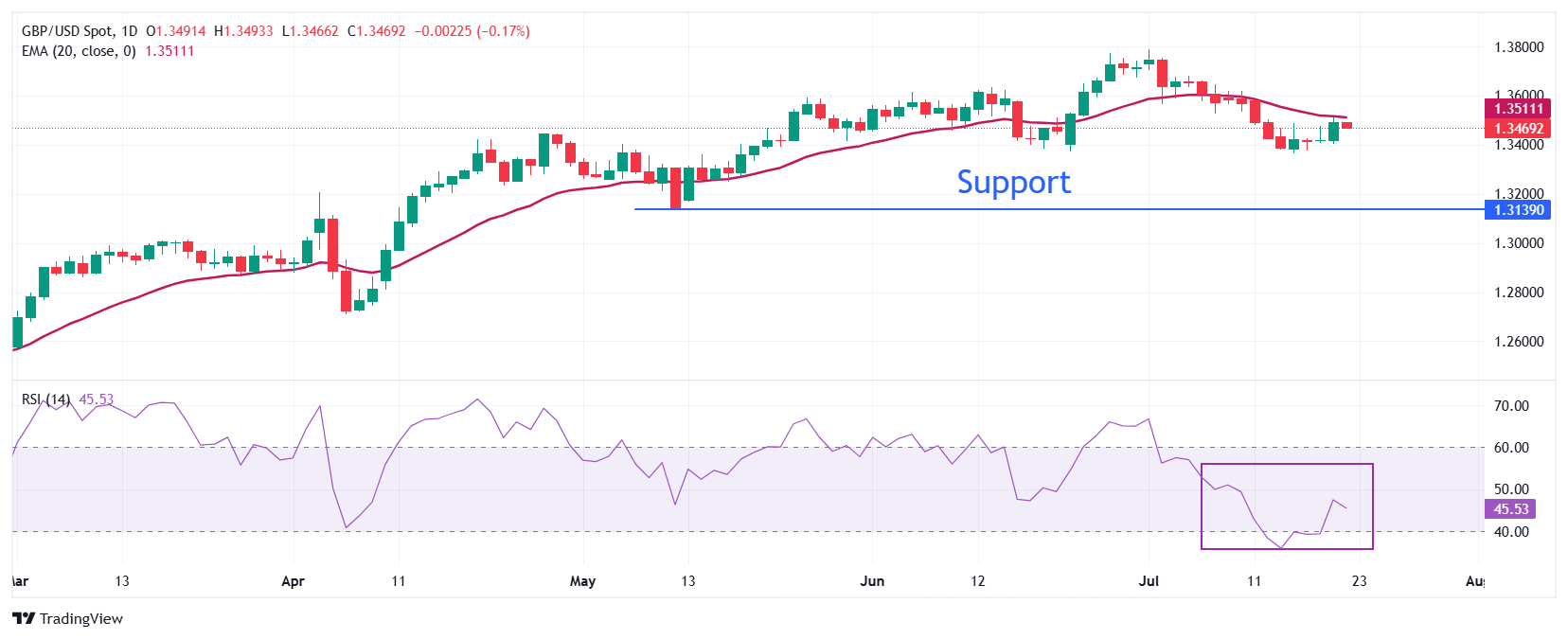Click the 1.26000 price axis label
Screen dimensions: 1568x639
coord(1518,342)
